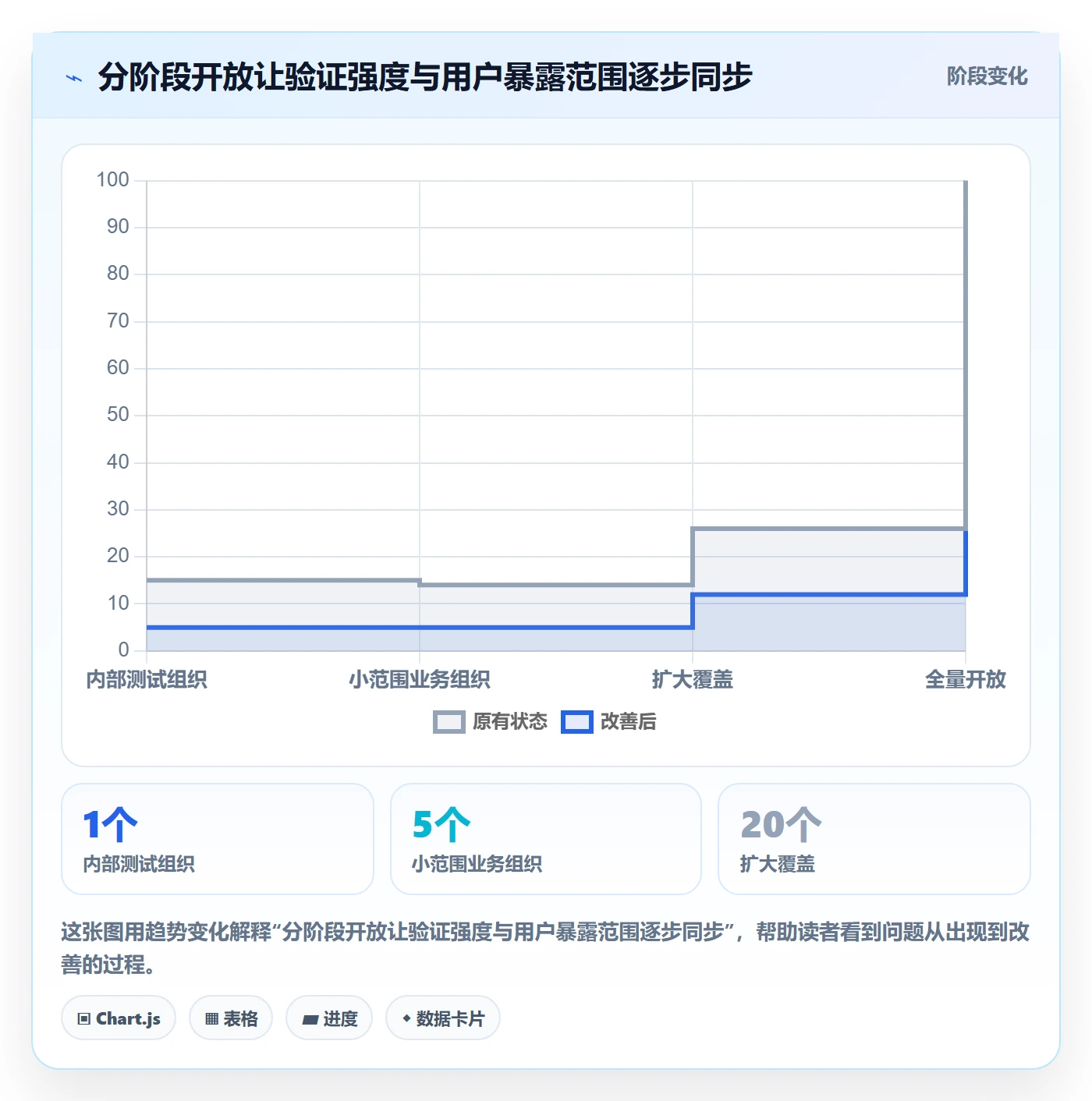Click the lightning icon beside the title
1092x1101 pixels.
coord(74,78)
